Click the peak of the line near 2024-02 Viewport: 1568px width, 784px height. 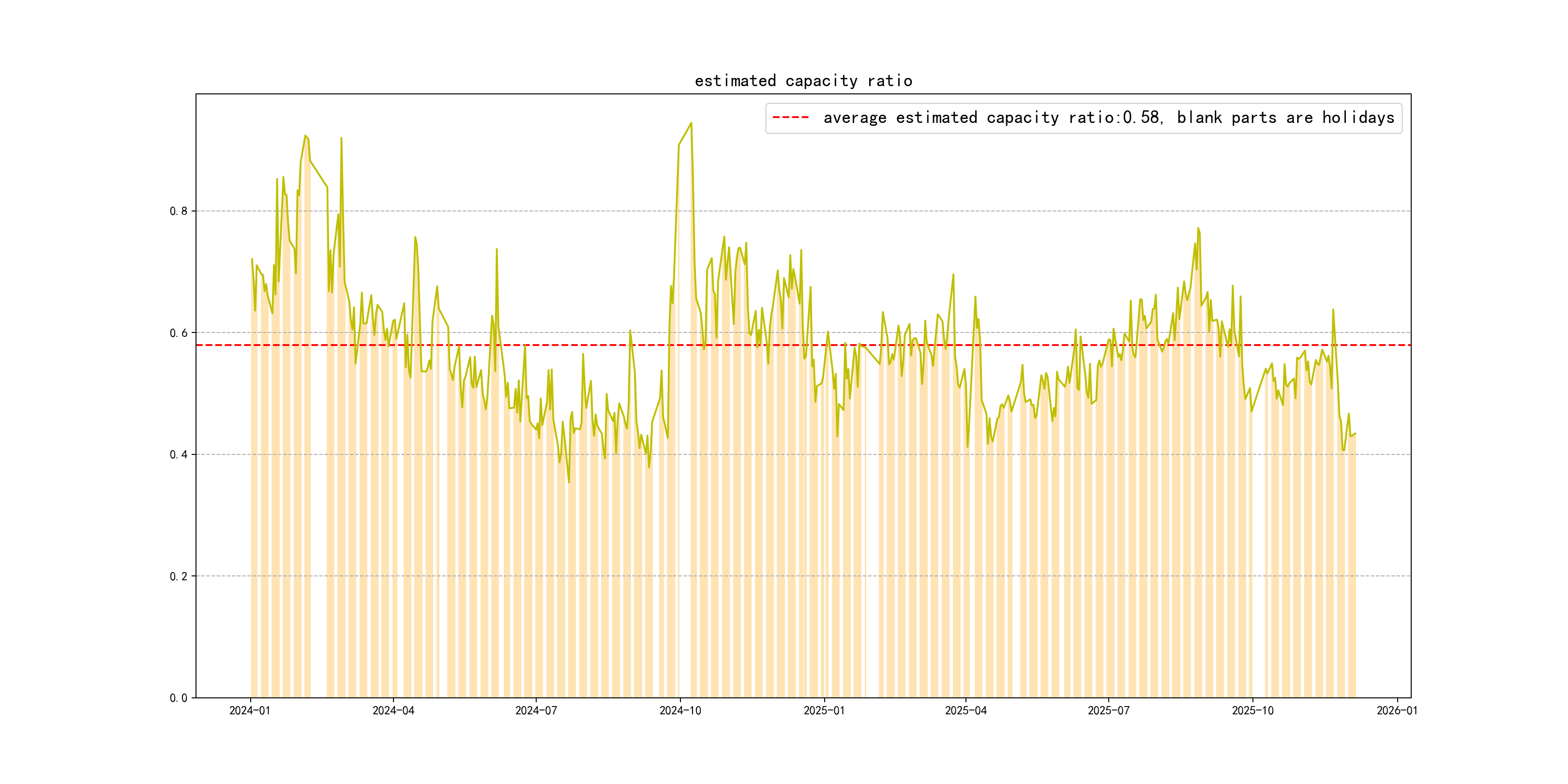pyautogui.click(x=305, y=136)
